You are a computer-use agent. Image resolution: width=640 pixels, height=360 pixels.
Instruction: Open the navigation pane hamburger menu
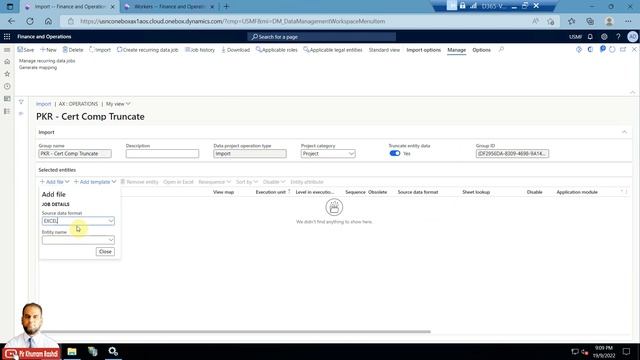(x=7, y=50)
